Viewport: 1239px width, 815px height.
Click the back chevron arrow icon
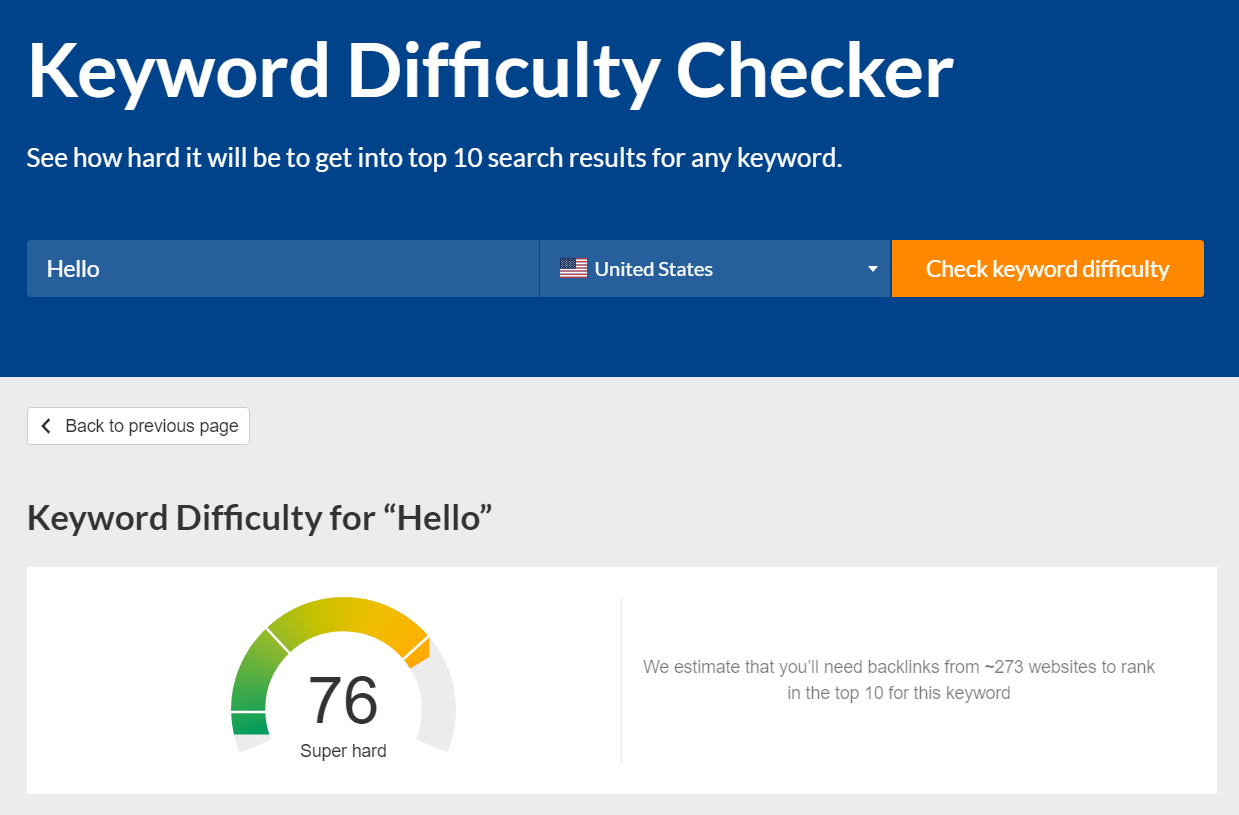tap(46, 426)
